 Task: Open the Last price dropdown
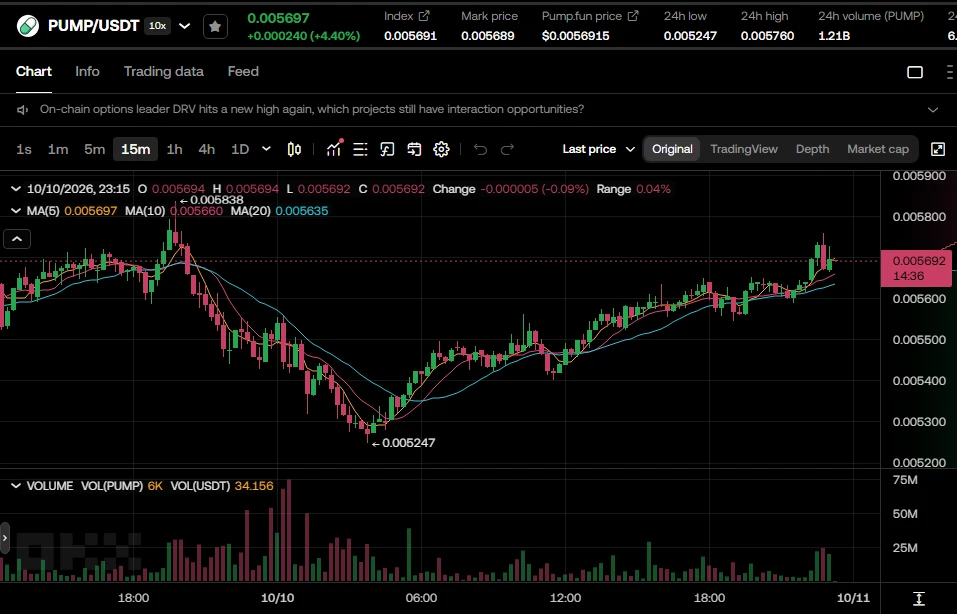pyautogui.click(x=599, y=149)
